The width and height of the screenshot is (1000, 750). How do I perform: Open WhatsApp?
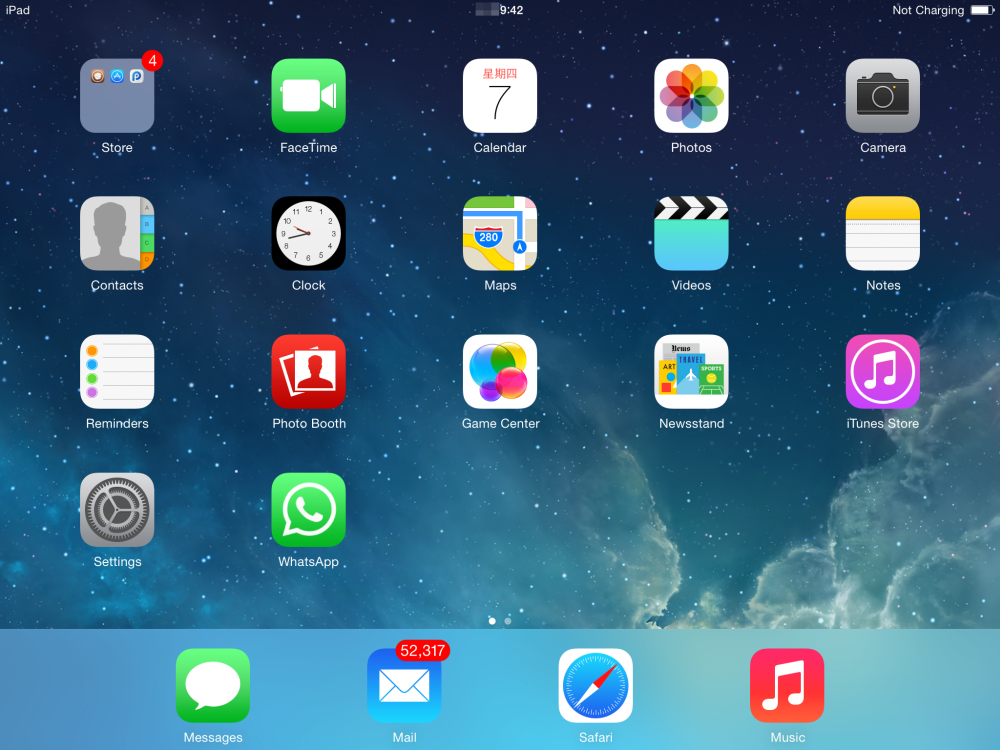[x=308, y=510]
